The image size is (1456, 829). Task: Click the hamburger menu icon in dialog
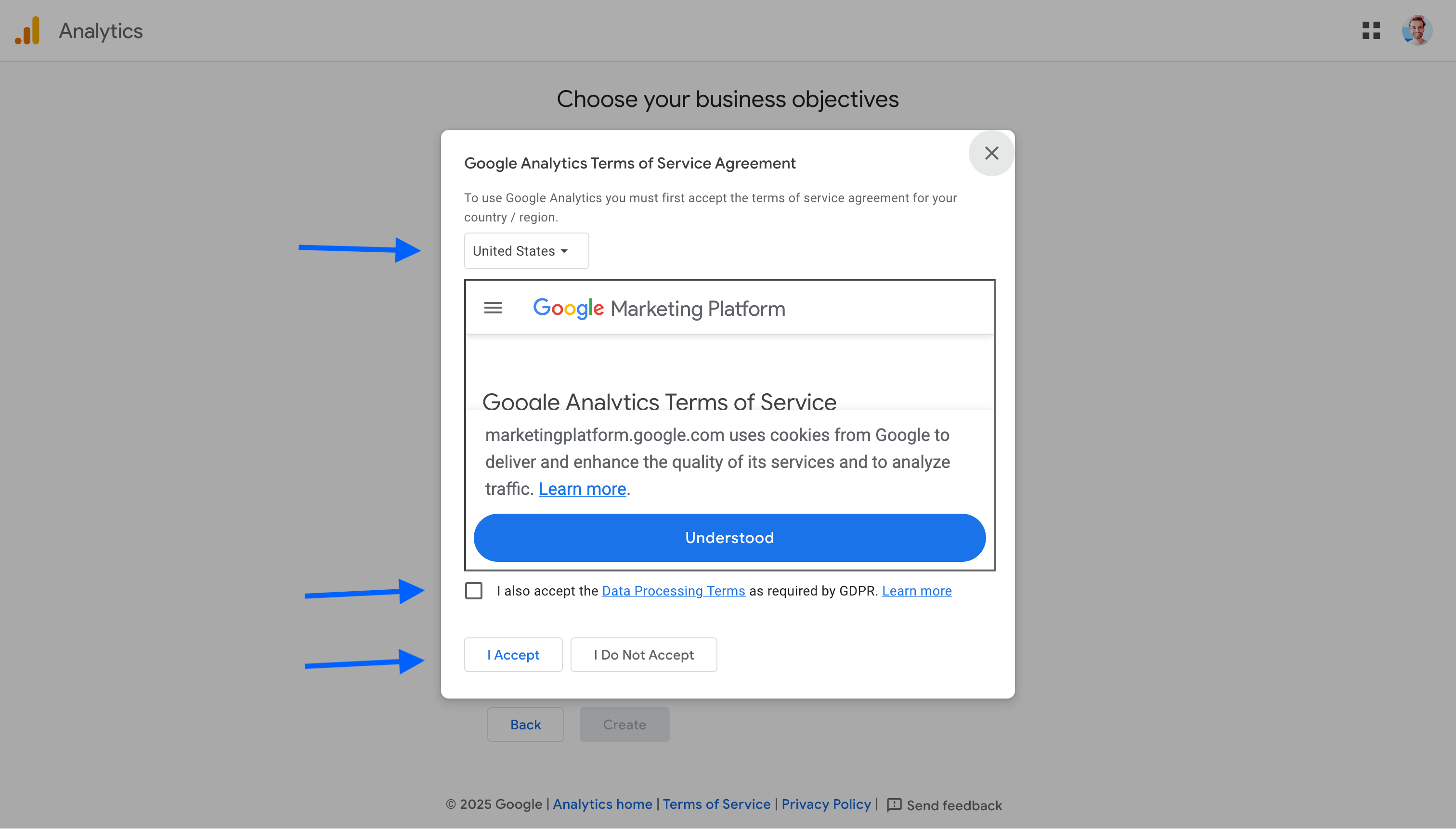coord(492,307)
